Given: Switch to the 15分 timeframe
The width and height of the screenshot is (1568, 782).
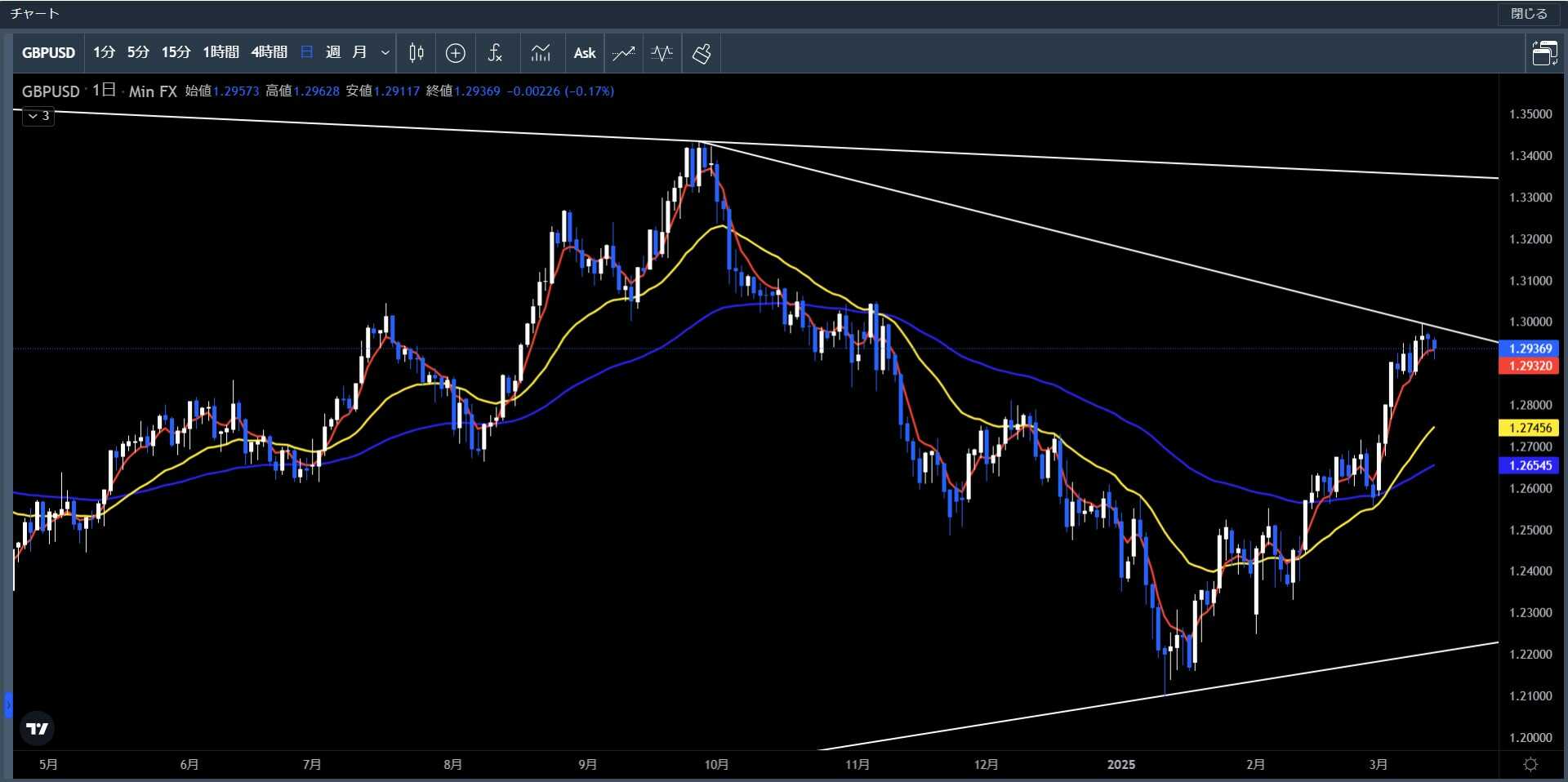Looking at the screenshot, I should coord(176,52).
